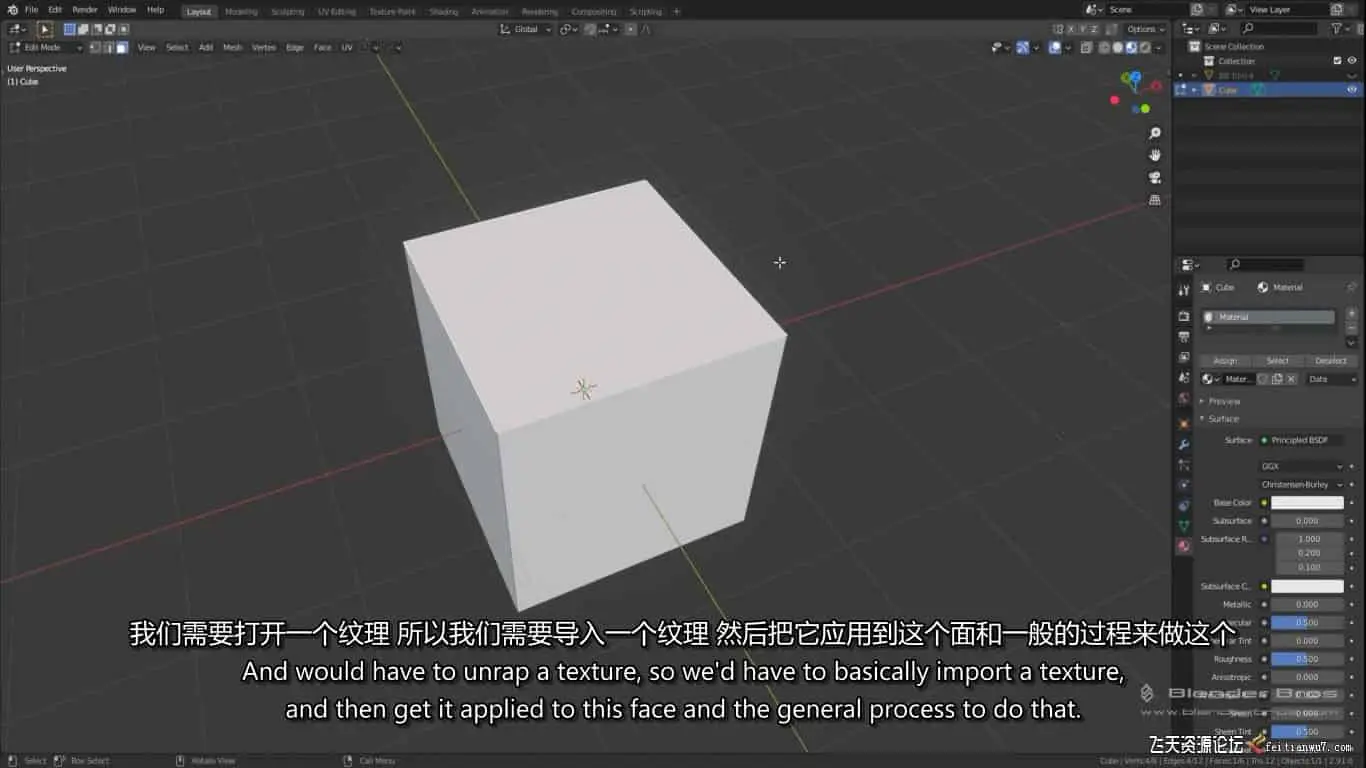Click the Principled BSDF surface shader button
This screenshot has height=768, width=1366.
1301,440
